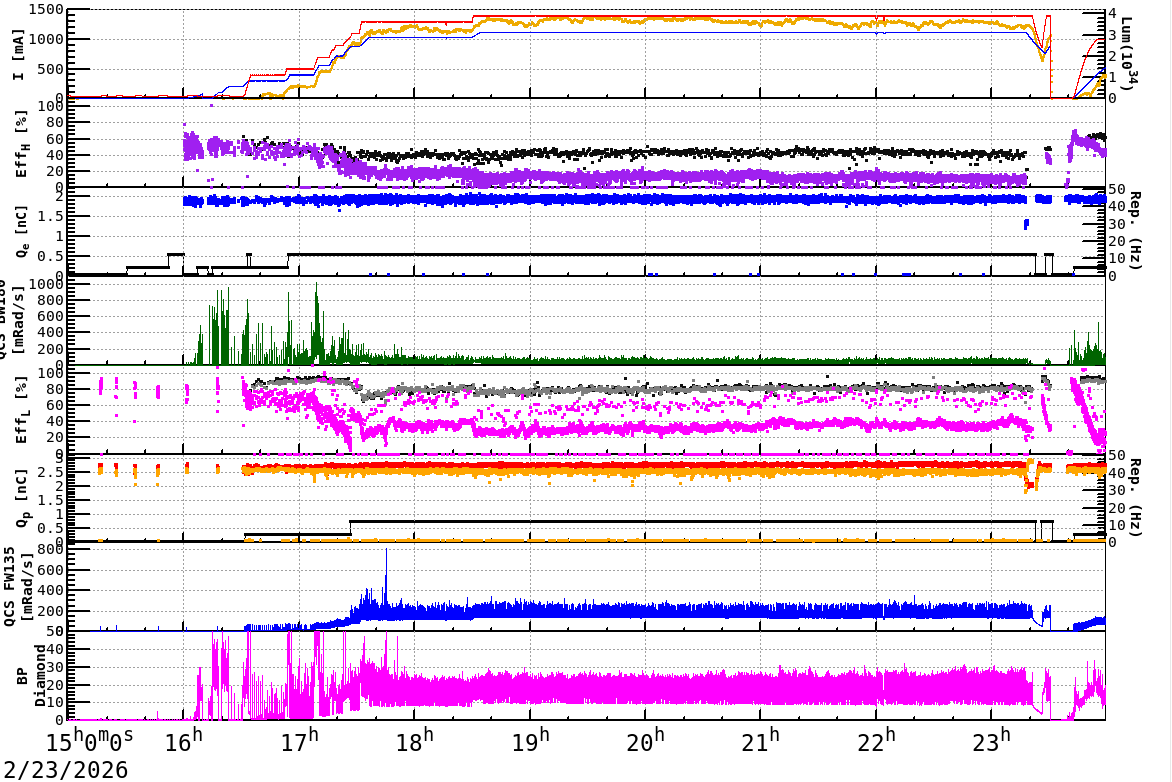Click the Eff_H [%] axis title
The image size is (1172, 782).
click(x=22, y=144)
